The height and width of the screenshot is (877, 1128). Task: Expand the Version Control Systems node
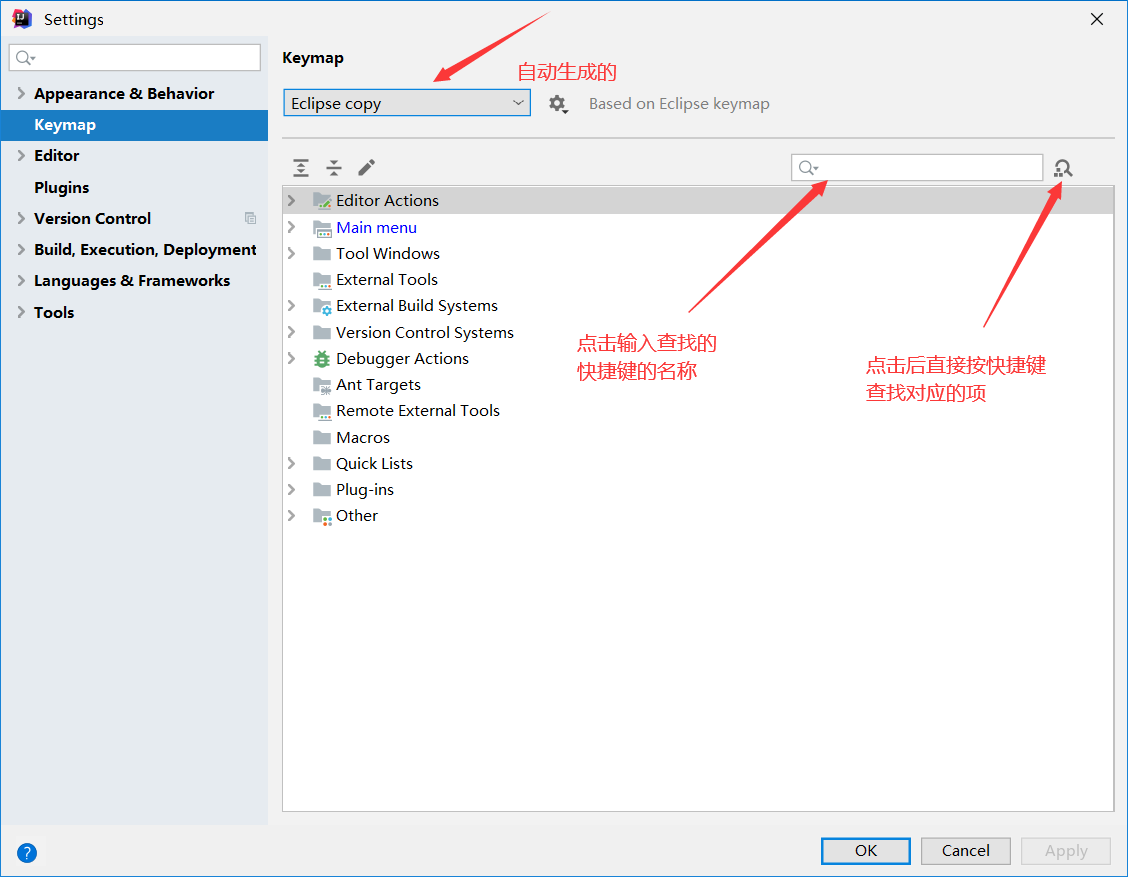(x=291, y=332)
